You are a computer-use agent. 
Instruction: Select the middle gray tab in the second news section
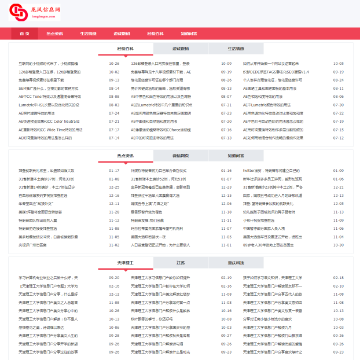181,156
